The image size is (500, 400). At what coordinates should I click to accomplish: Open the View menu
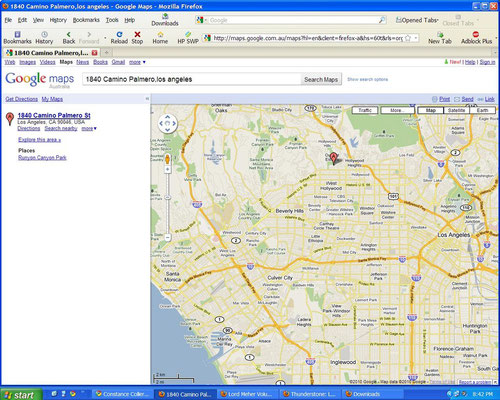tap(38, 20)
